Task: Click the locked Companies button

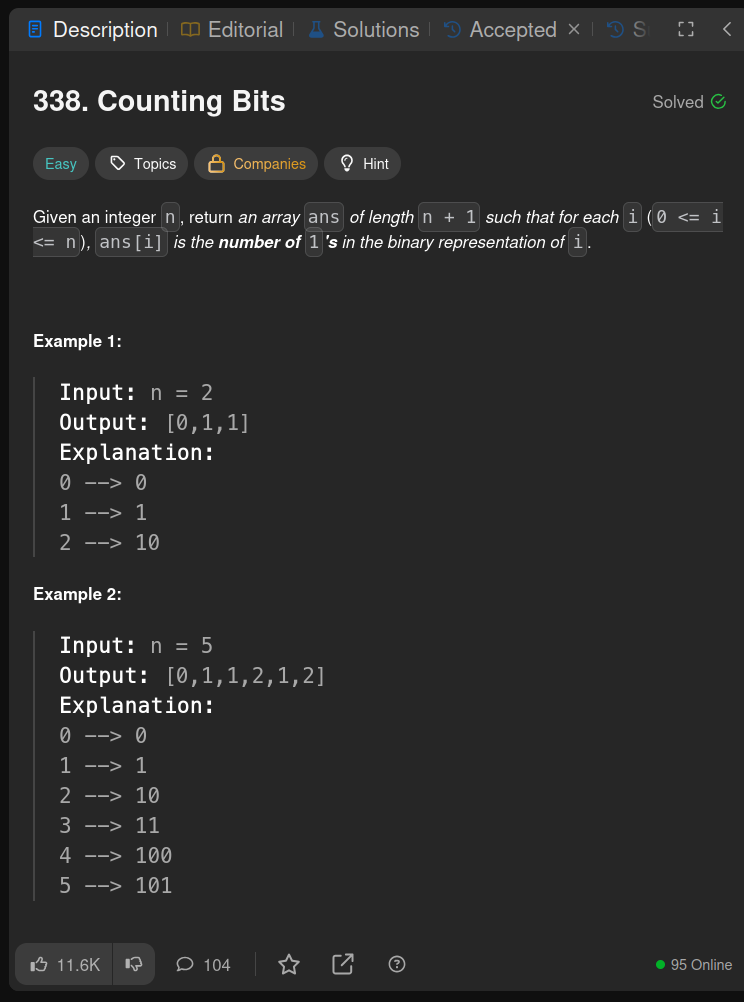Action: [x=256, y=164]
